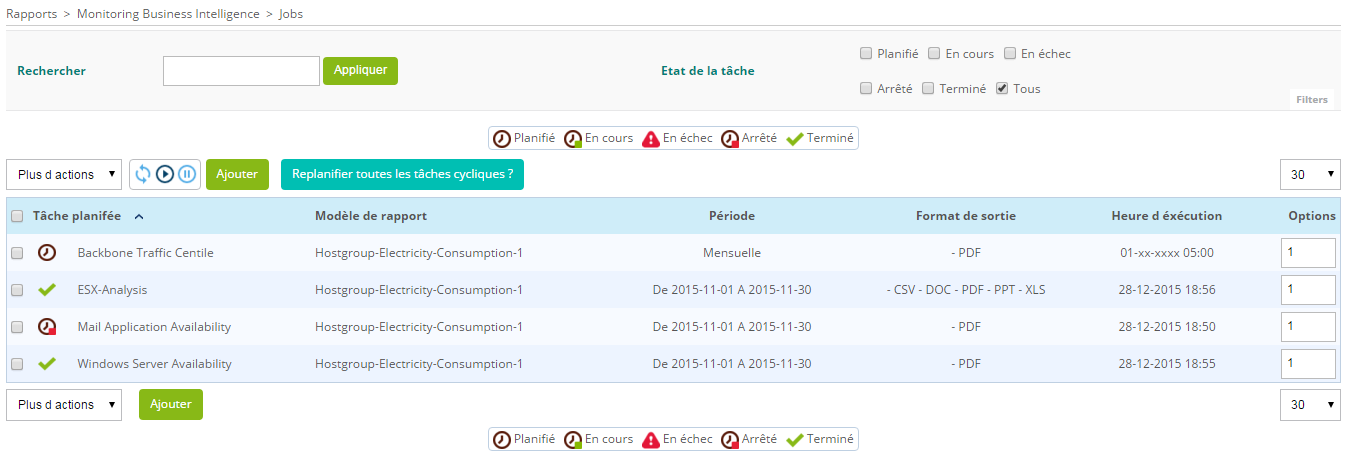Click the Appliquer search button
This screenshot has height=454, width=1346.
pos(360,71)
